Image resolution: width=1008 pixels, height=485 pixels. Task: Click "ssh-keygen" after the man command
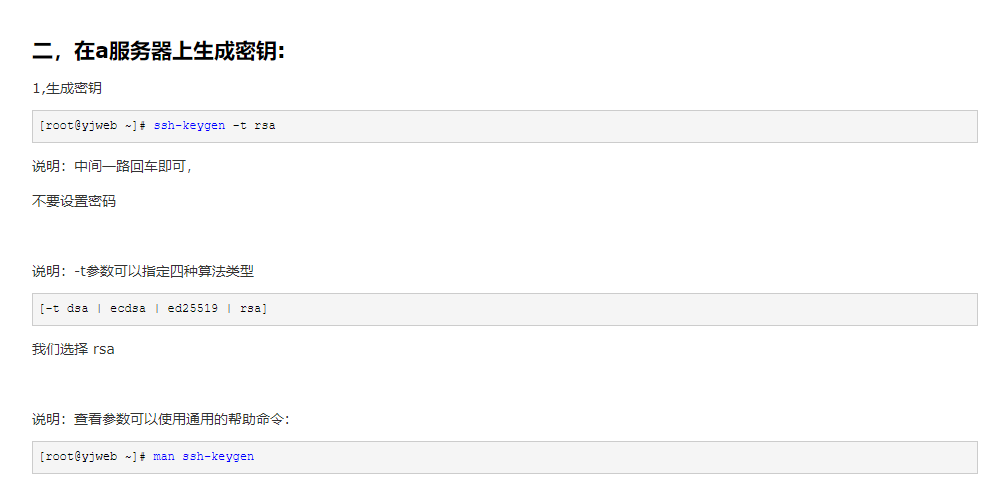218,457
